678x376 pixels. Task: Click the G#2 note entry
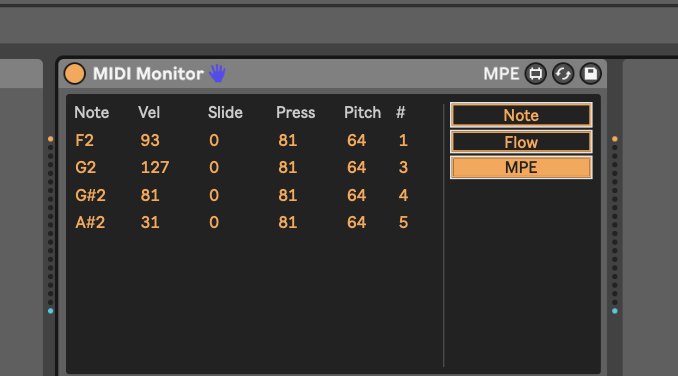click(x=90, y=195)
